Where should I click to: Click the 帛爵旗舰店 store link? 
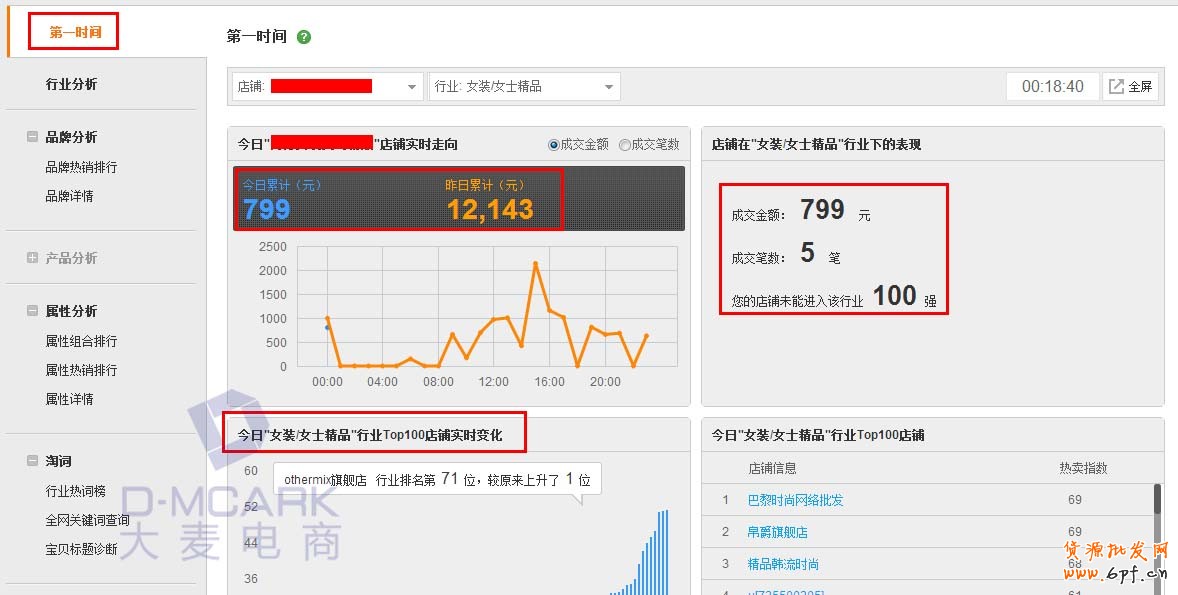pyautogui.click(x=777, y=532)
